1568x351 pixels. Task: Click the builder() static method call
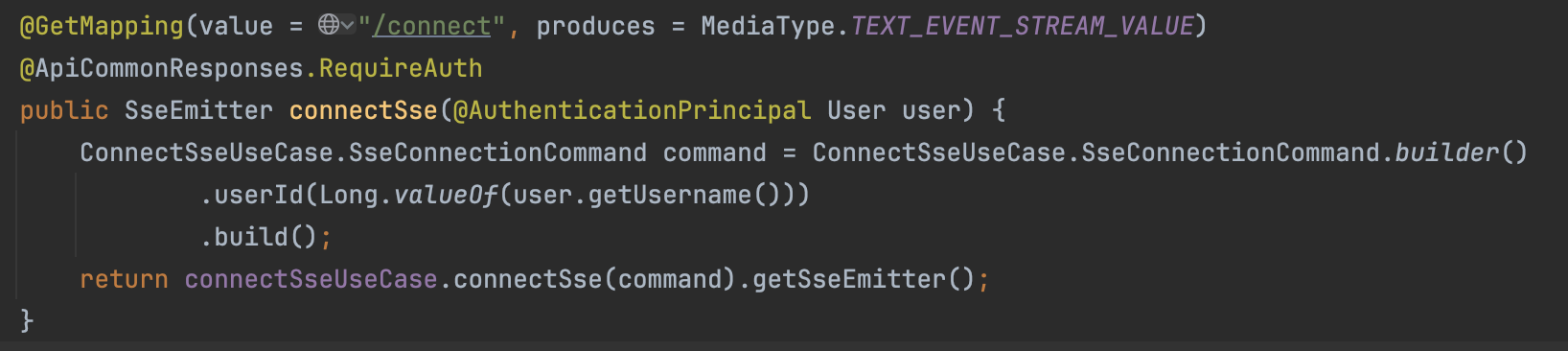click(1462, 152)
